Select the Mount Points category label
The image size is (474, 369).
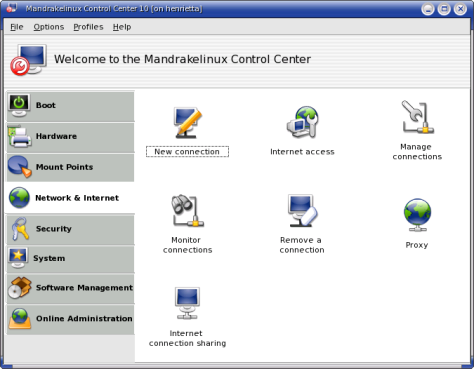[x=64, y=167]
